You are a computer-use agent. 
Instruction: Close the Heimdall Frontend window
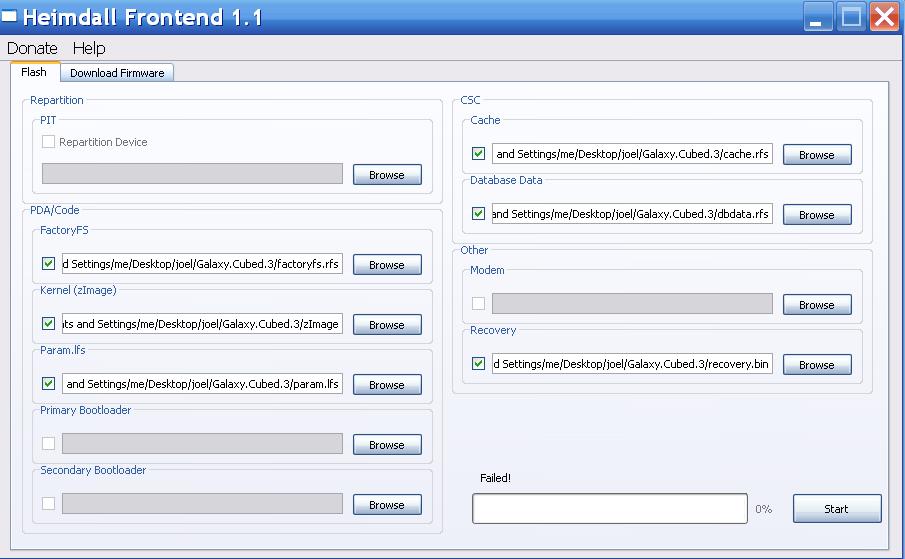tap(885, 17)
